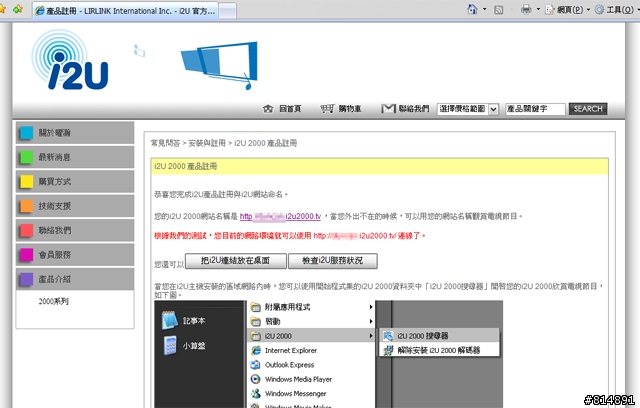Click the house icon beside 回首頁
Screen dimensions: 640x408
click(268, 109)
